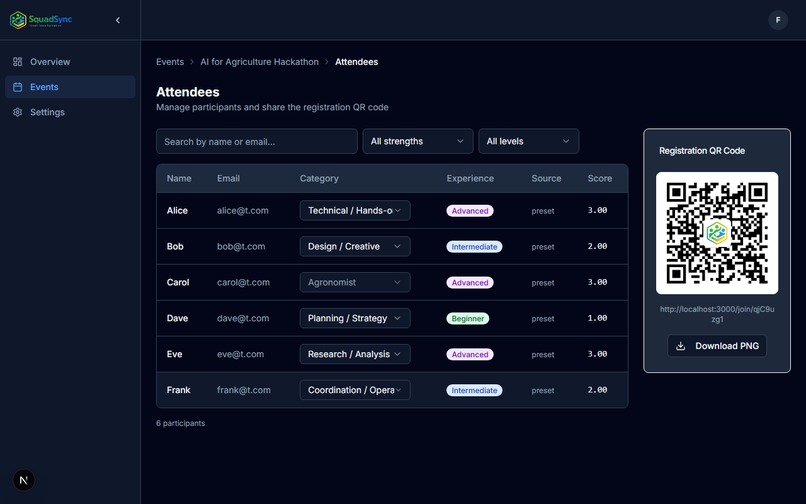806x504 pixels.
Task: Select the name Eve
Action: point(174,354)
